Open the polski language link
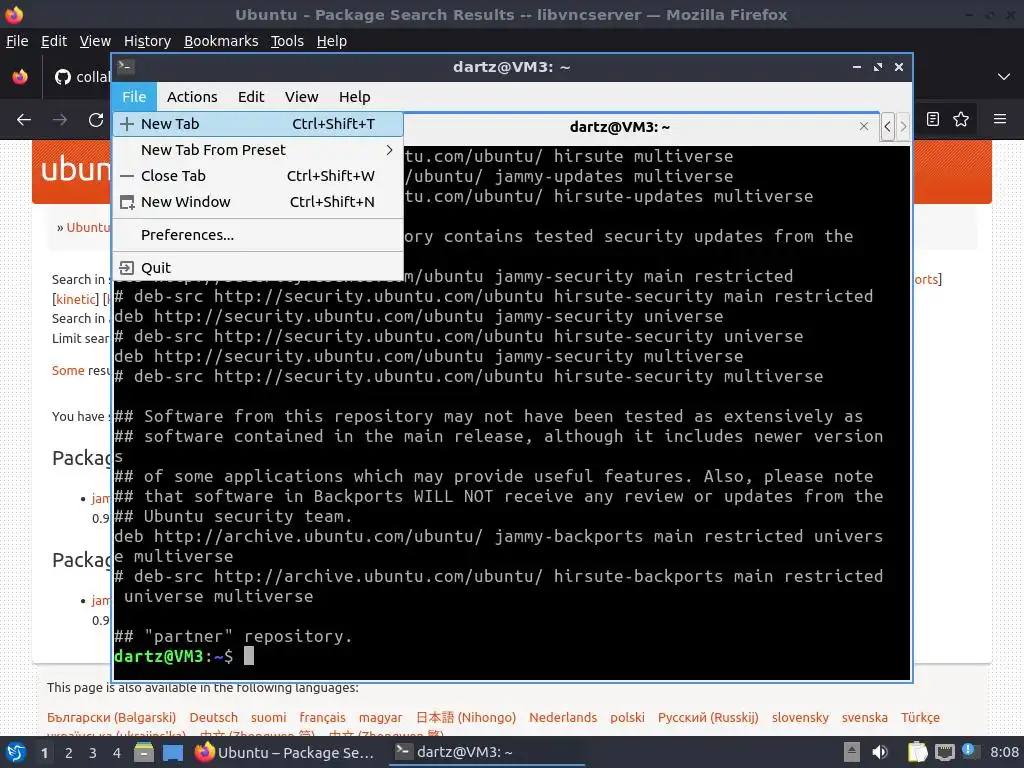Screen dimensions: 1024x768 coord(627,718)
